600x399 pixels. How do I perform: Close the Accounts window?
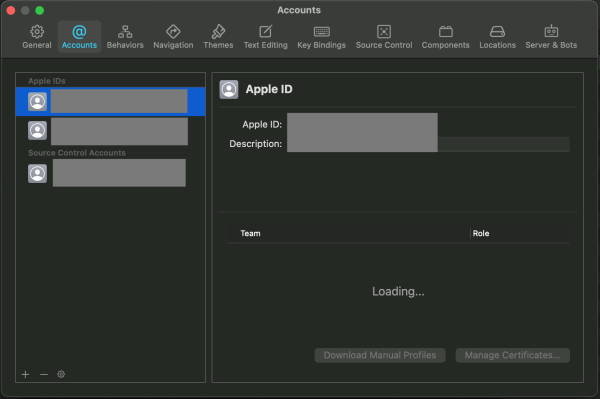(x=11, y=10)
